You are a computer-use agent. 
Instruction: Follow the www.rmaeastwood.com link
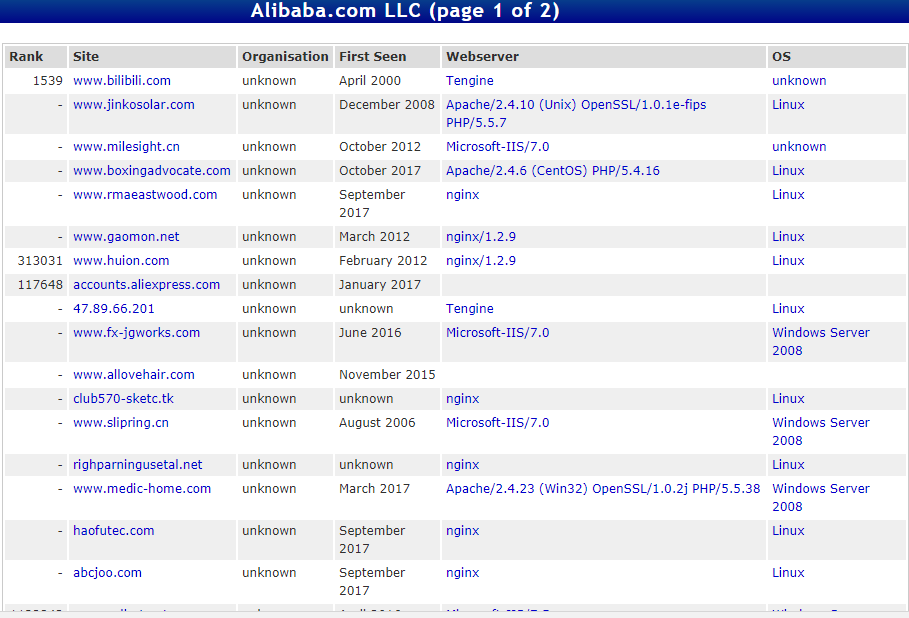point(145,195)
